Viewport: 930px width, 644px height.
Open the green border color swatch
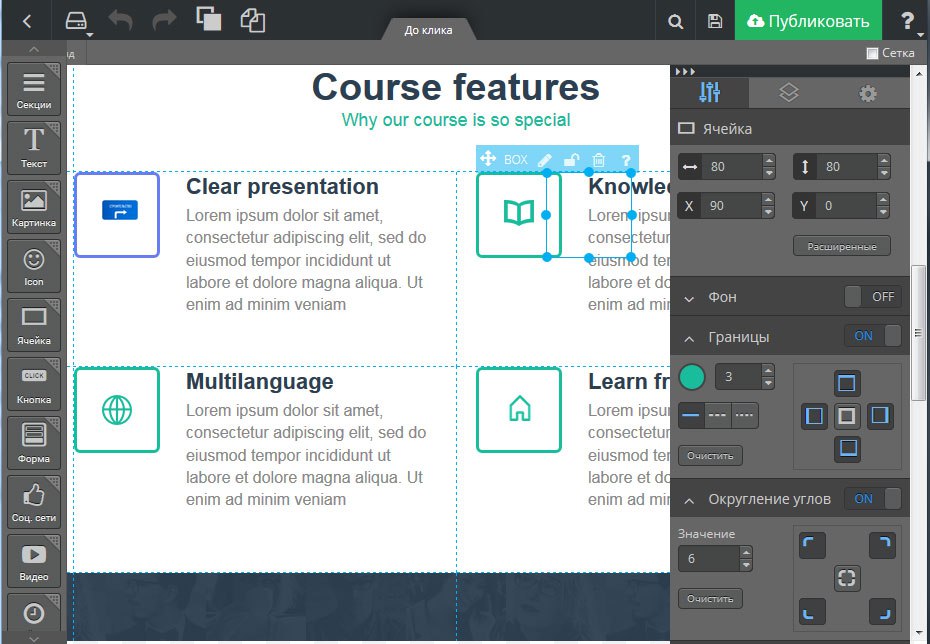(x=691, y=377)
